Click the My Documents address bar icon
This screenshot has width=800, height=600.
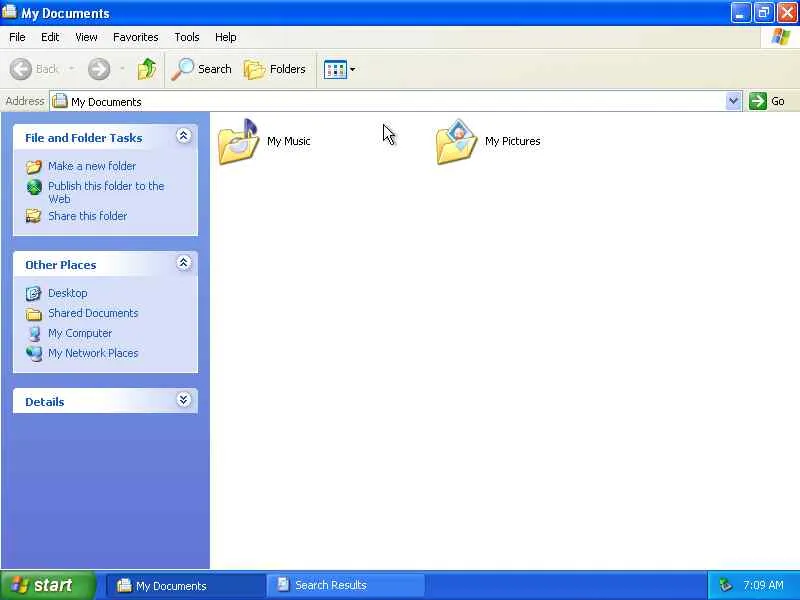pyautogui.click(x=60, y=101)
